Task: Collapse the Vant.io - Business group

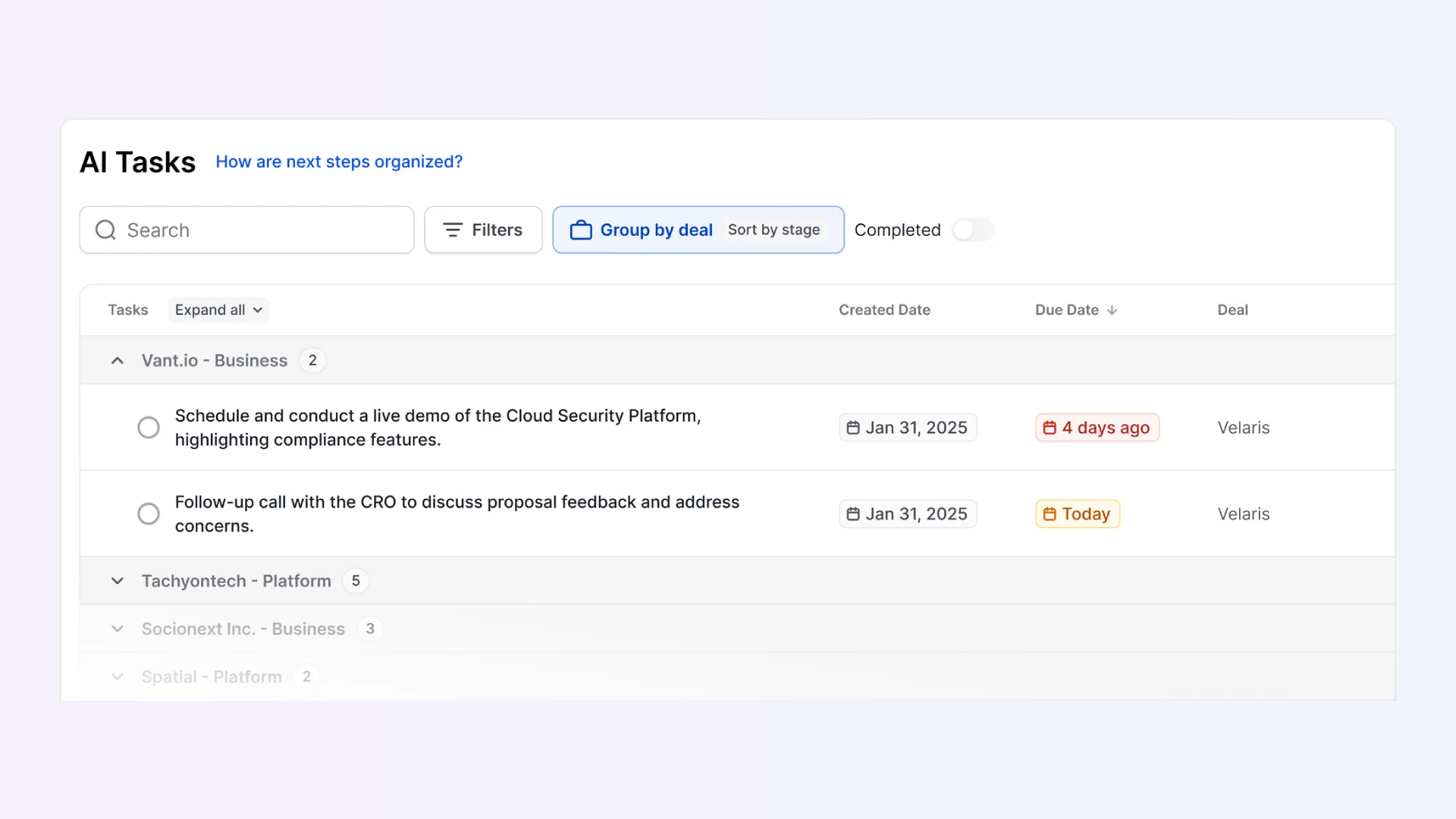Action: tap(118, 361)
